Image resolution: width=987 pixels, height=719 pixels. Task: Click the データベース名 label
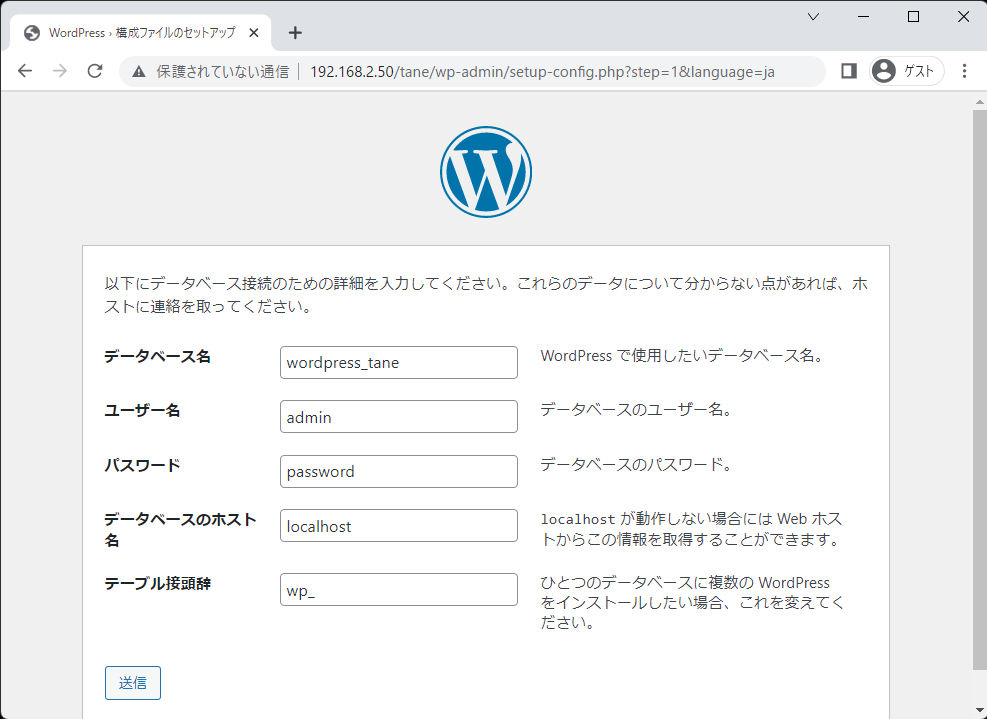pyautogui.click(x=157, y=357)
